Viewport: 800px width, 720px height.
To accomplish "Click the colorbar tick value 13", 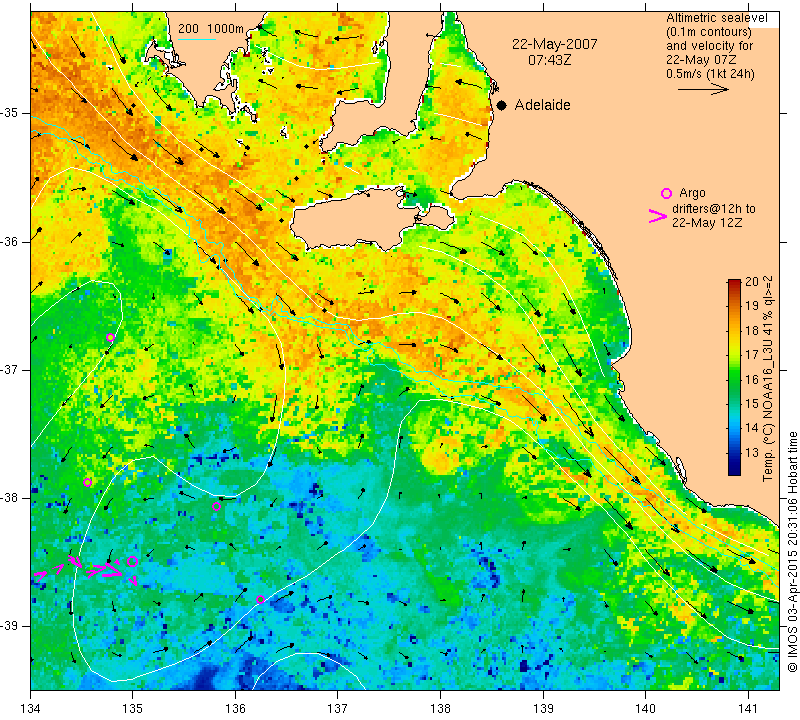I will pyautogui.click(x=752, y=452).
